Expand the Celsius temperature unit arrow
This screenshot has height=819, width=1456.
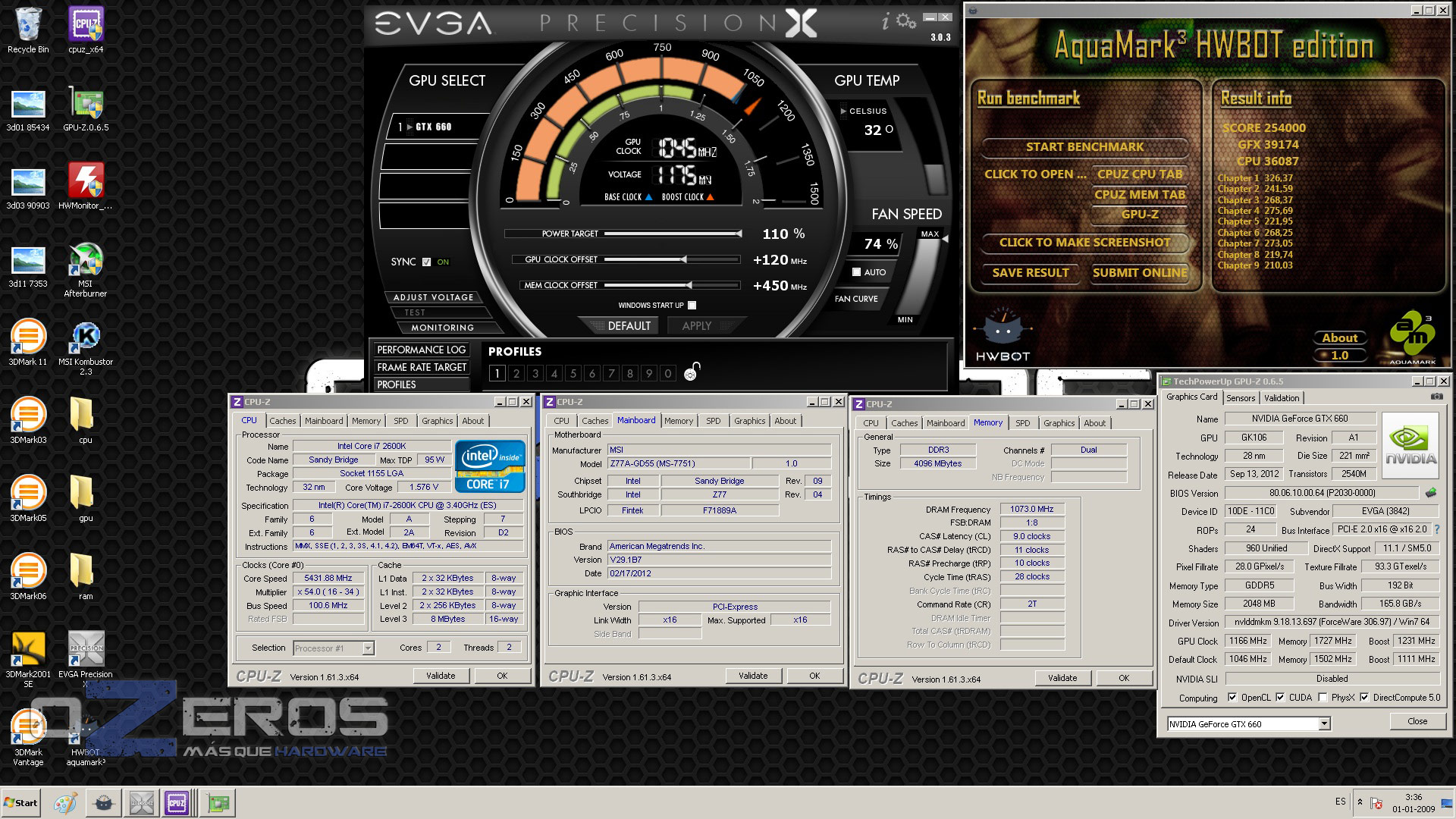coord(843,111)
